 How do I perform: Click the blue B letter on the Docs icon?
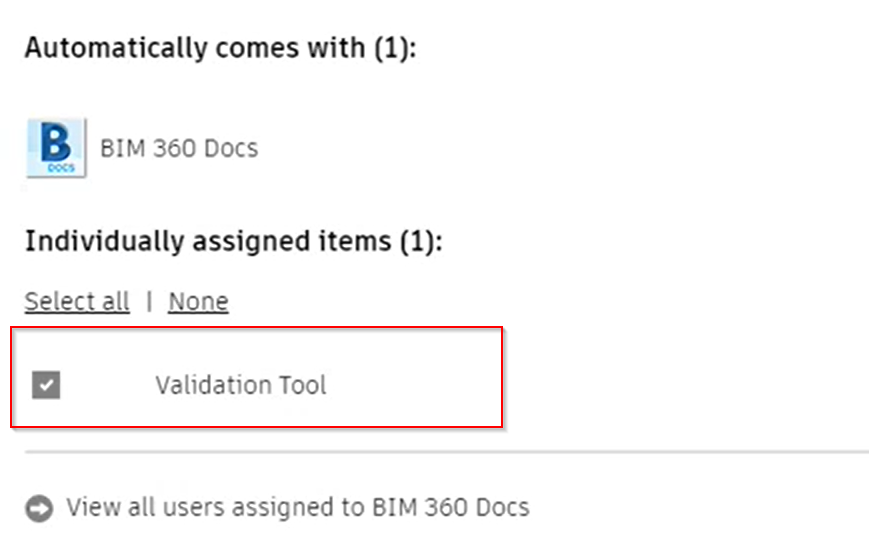tap(56, 142)
